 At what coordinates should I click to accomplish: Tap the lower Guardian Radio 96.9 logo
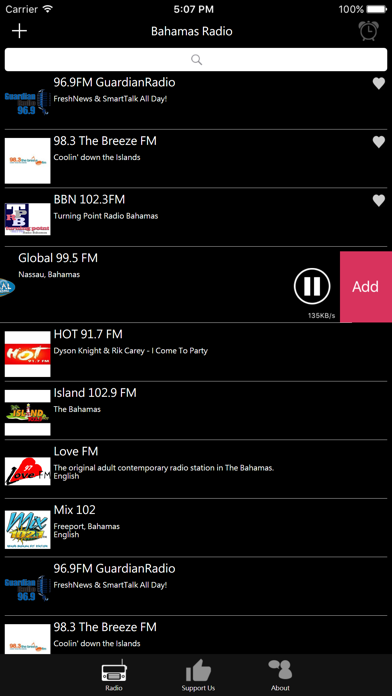(x=28, y=588)
